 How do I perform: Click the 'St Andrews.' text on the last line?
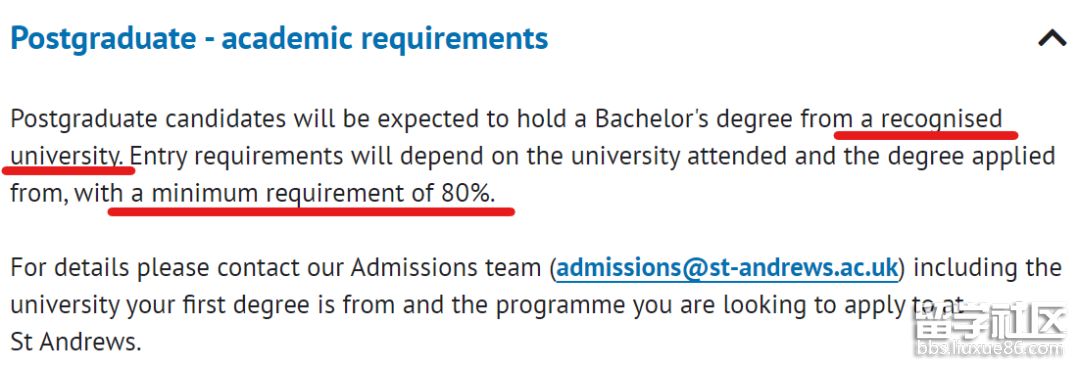76,341
